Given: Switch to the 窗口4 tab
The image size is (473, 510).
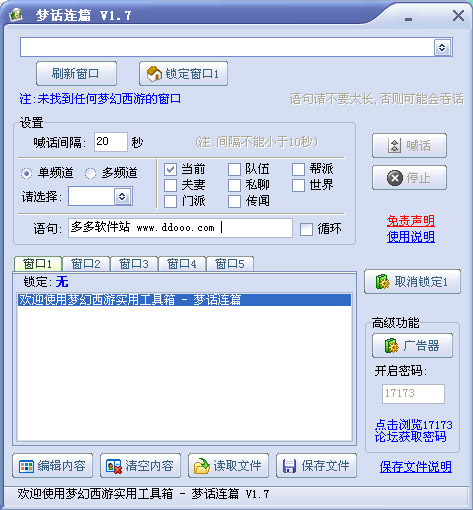Looking at the screenshot, I should pos(182,264).
